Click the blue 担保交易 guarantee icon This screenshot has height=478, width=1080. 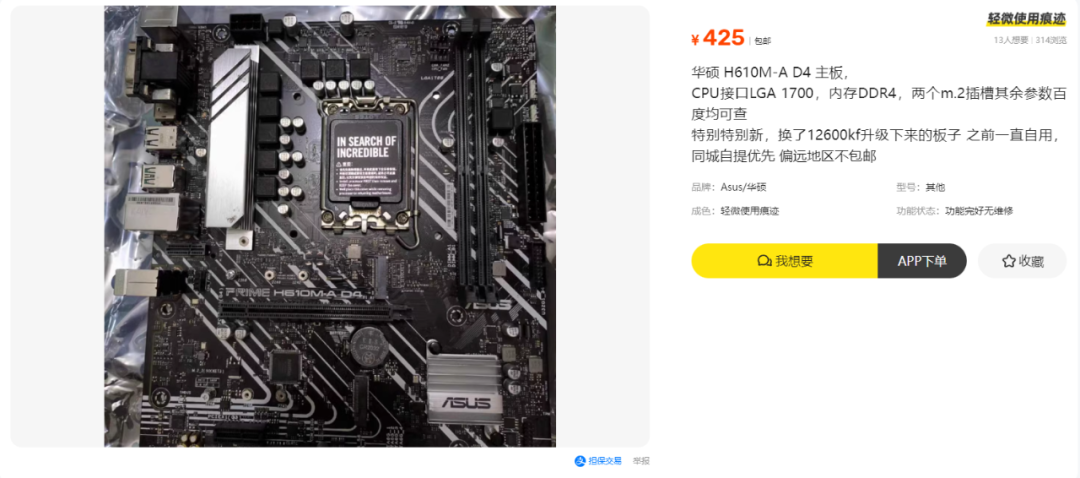[x=579, y=461]
